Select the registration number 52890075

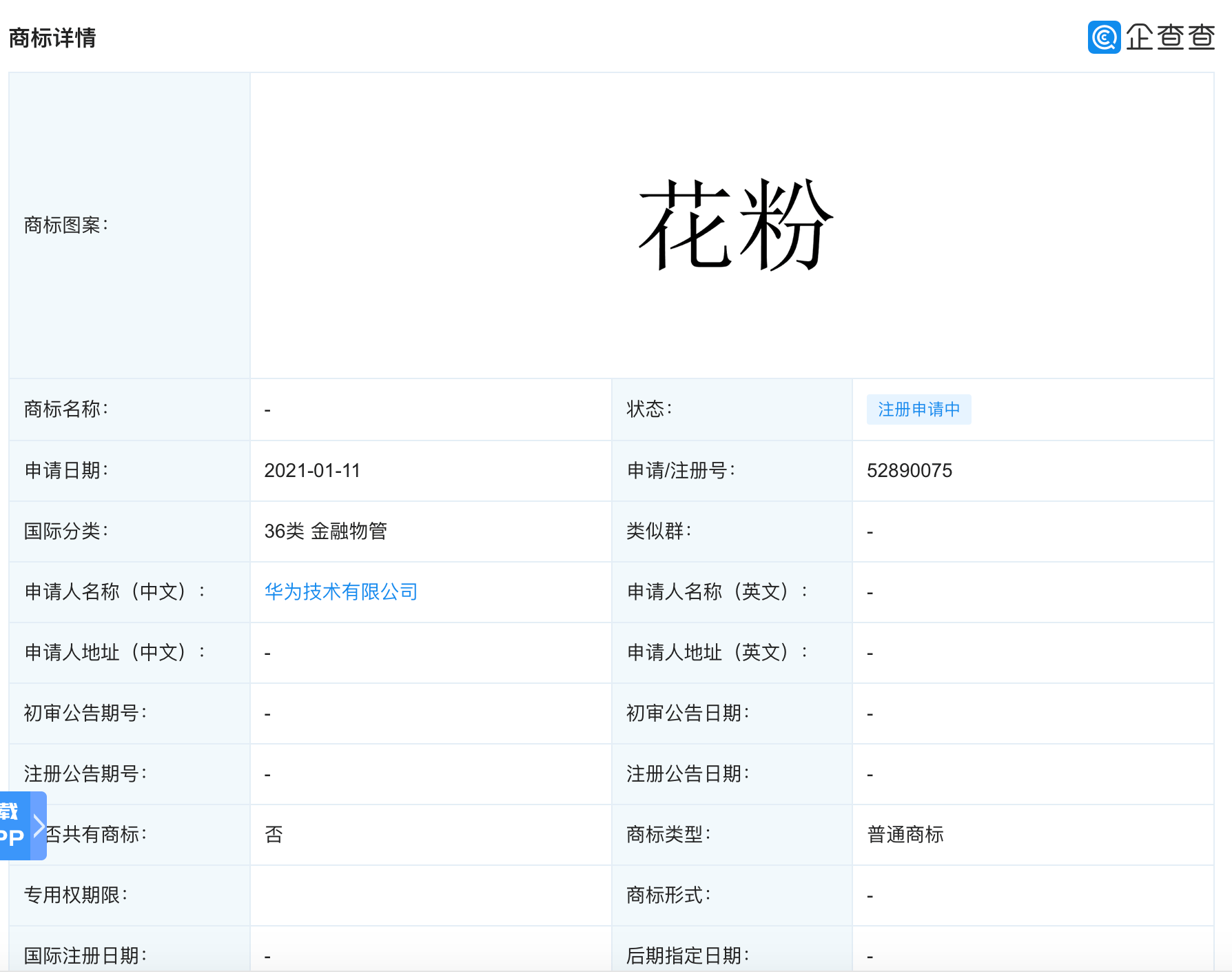pos(910,471)
